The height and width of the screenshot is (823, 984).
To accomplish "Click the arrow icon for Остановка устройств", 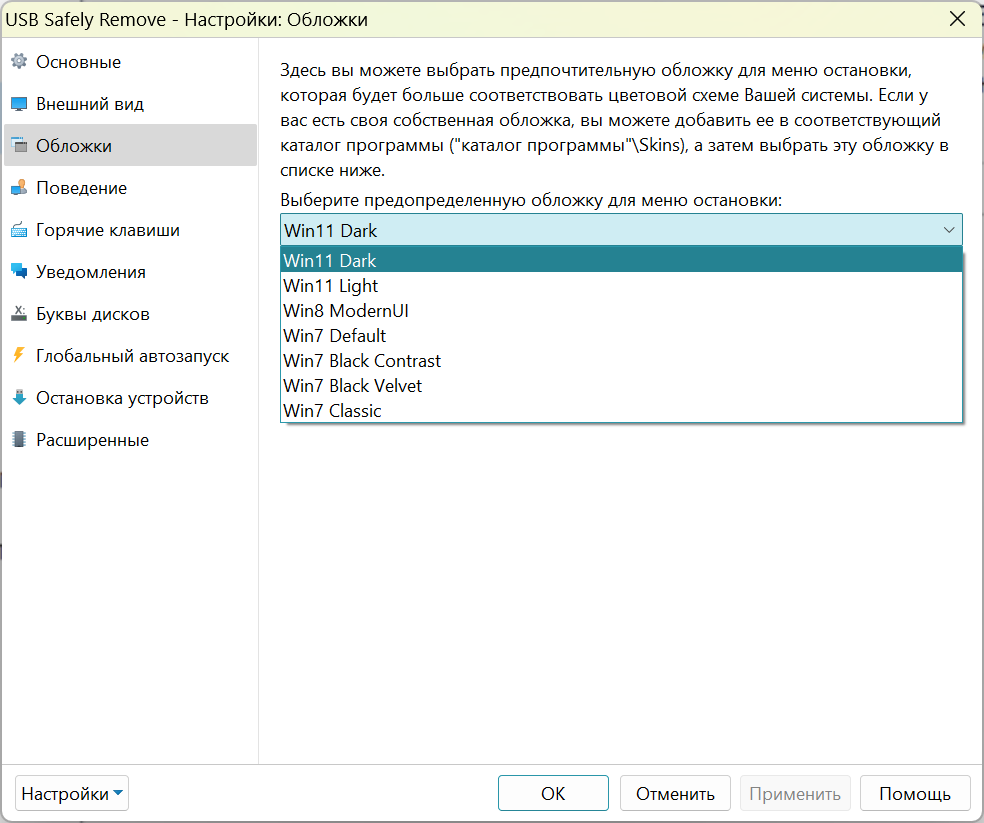I will [x=19, y=398].
